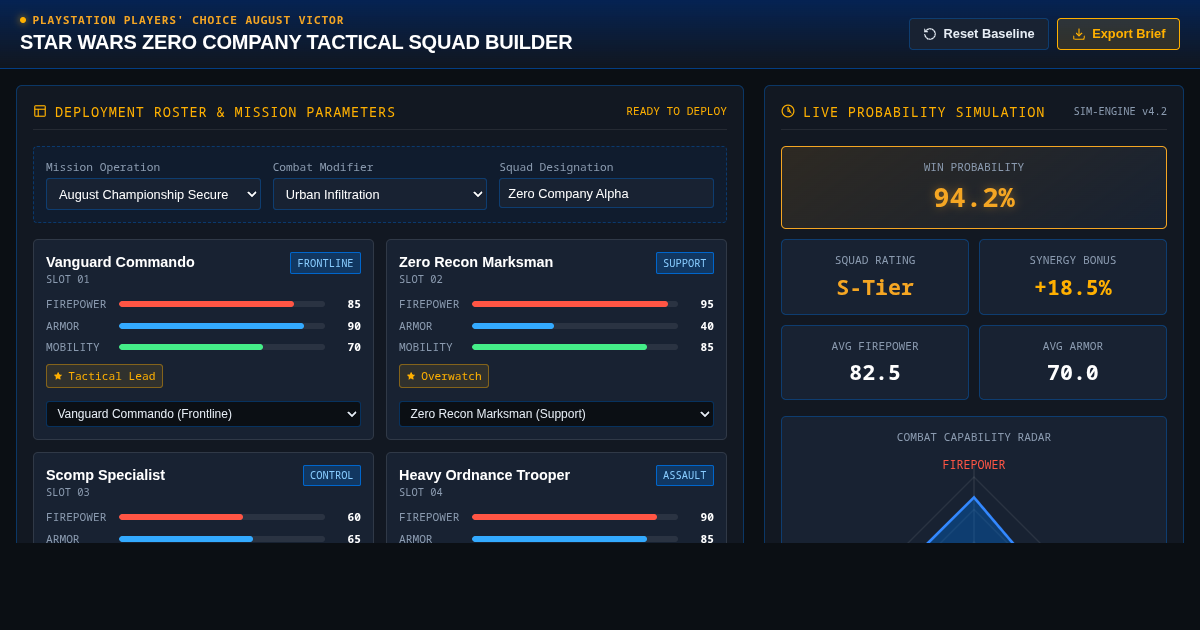Click Zero Recon Marksman firepower value 95
The height and width of the screenshot is (630, 1200).
click(x=707, y=304)
